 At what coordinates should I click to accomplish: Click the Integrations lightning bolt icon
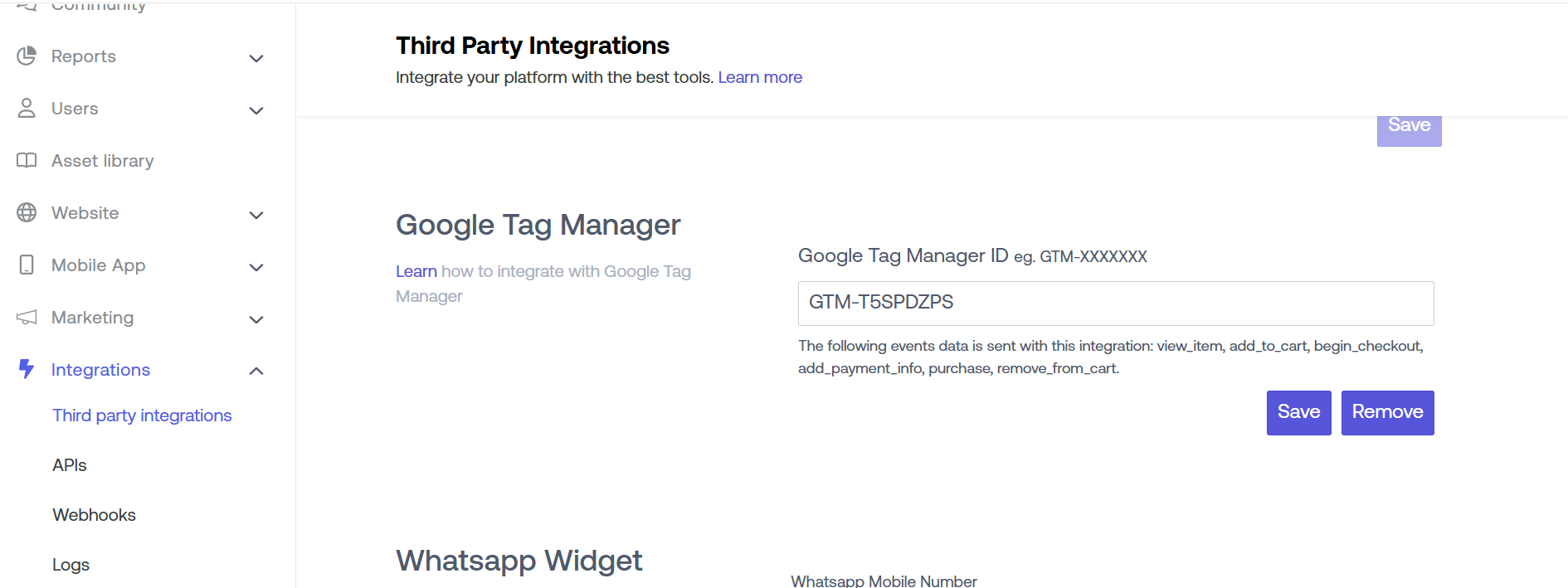(27, 369)
